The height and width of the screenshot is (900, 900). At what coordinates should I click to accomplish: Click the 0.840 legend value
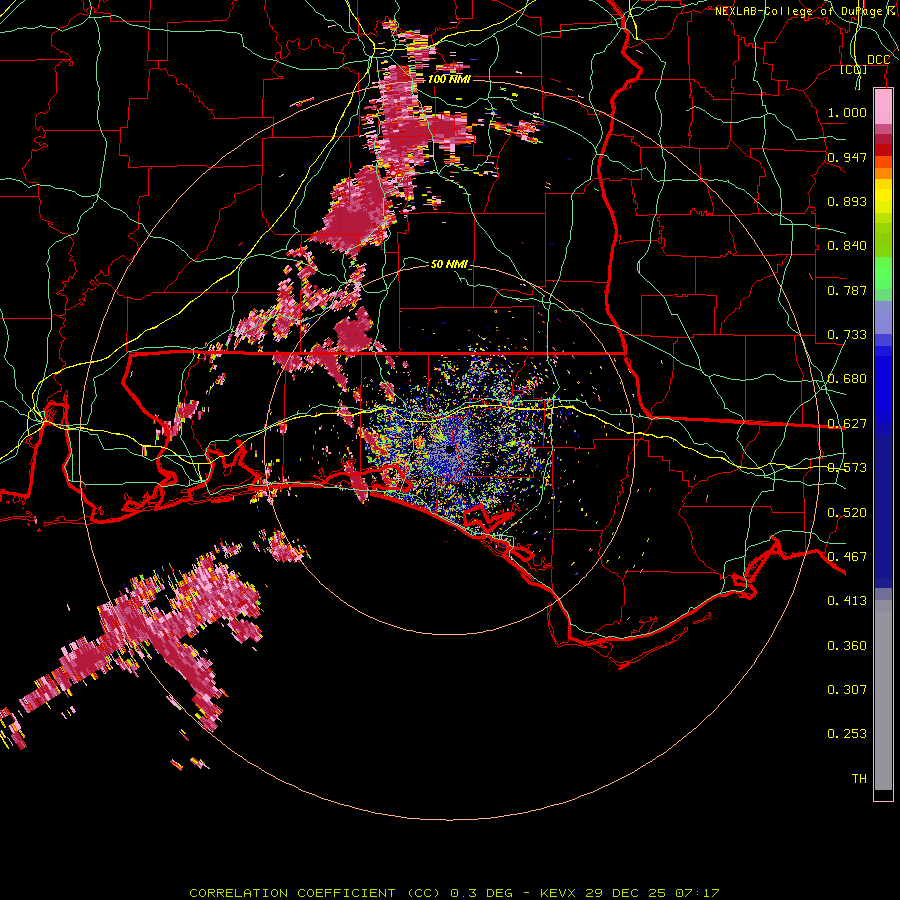(x=847, y=246)
